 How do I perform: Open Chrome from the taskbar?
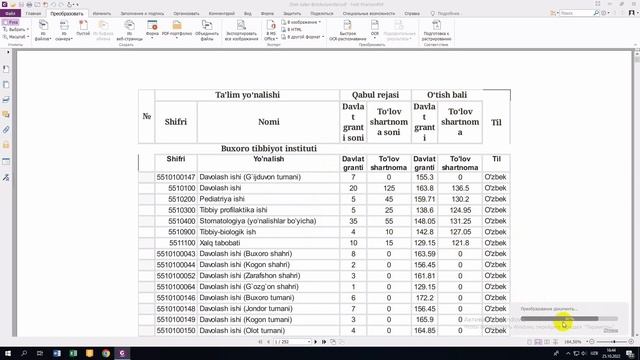click(106, 353)
